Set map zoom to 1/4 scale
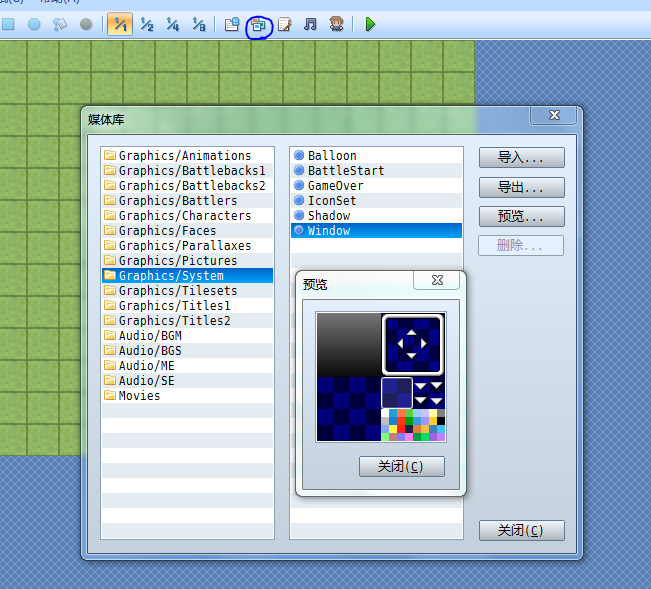 click(173, 24)
